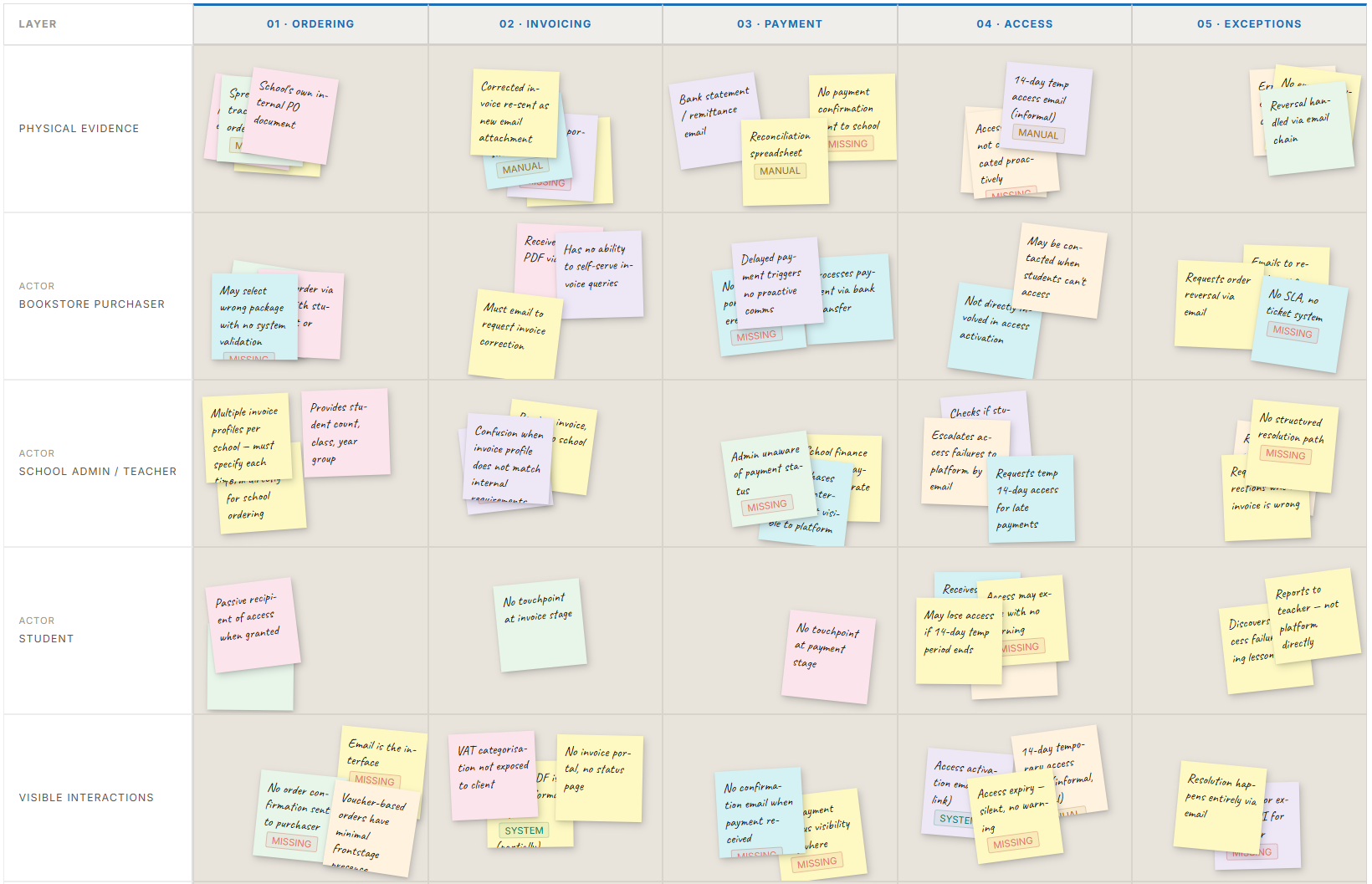The height and width of the screenshot is (884, 1372).
Task: Click MISSING tag on No SLA note
Action: tap(1293, 331)
